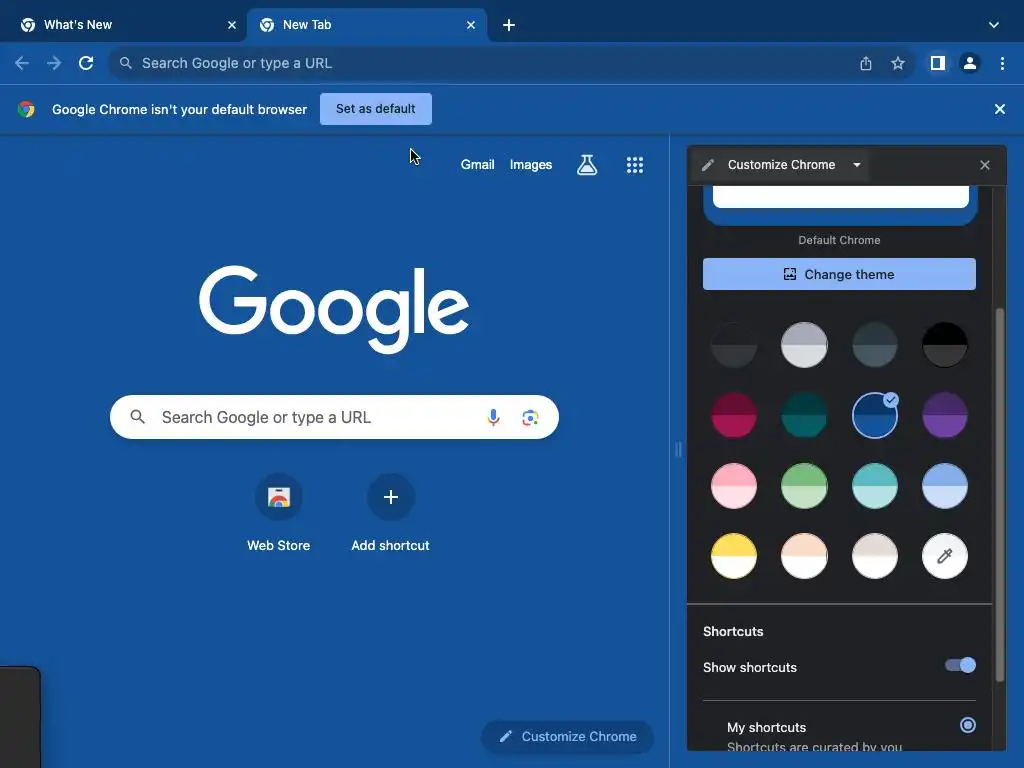Click Add shortcut plus tile
Screen dimensions: 1024x768
(x=391, y=513)
